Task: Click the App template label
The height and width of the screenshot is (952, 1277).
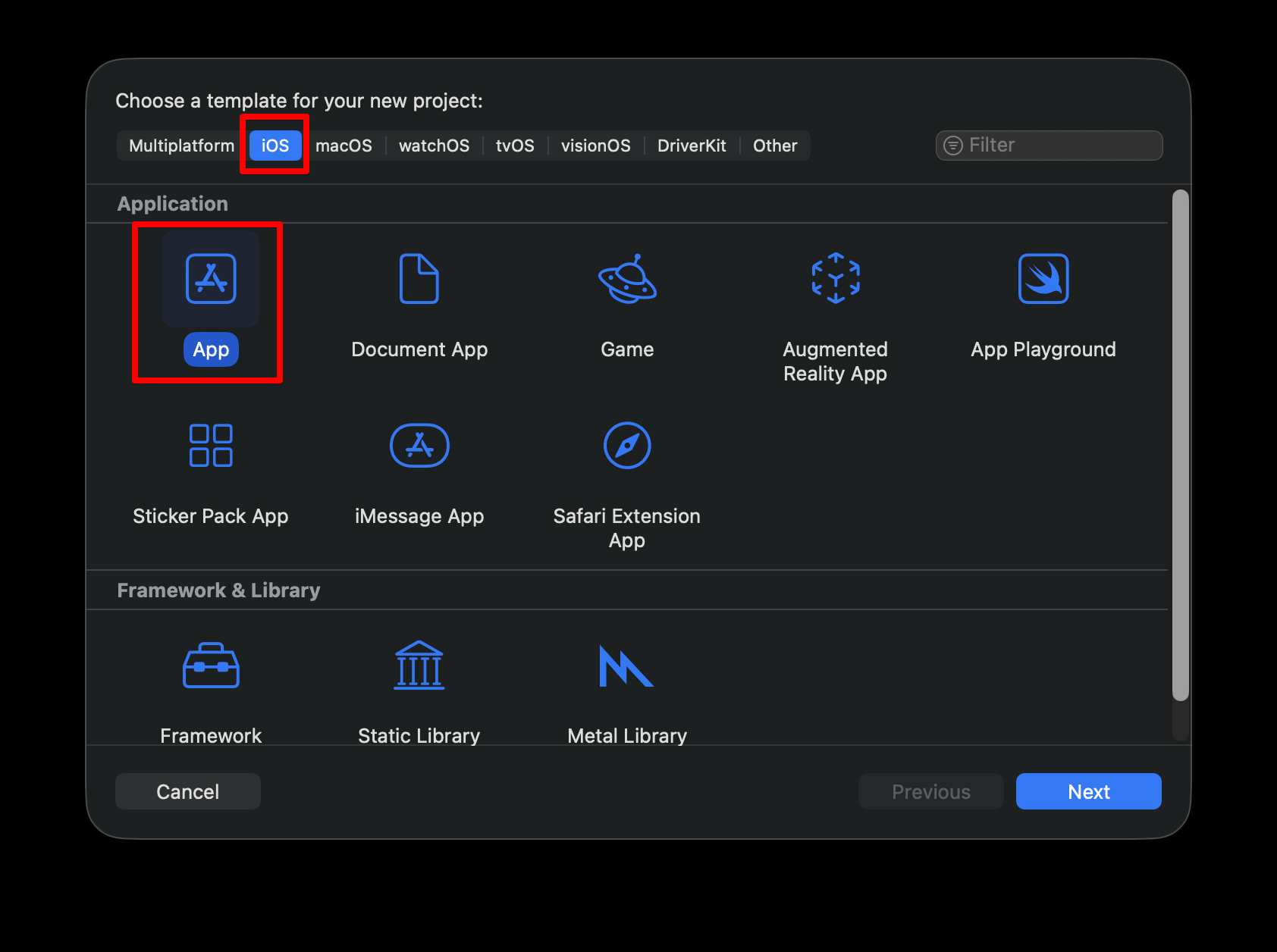Action: (x=211, y=349)
